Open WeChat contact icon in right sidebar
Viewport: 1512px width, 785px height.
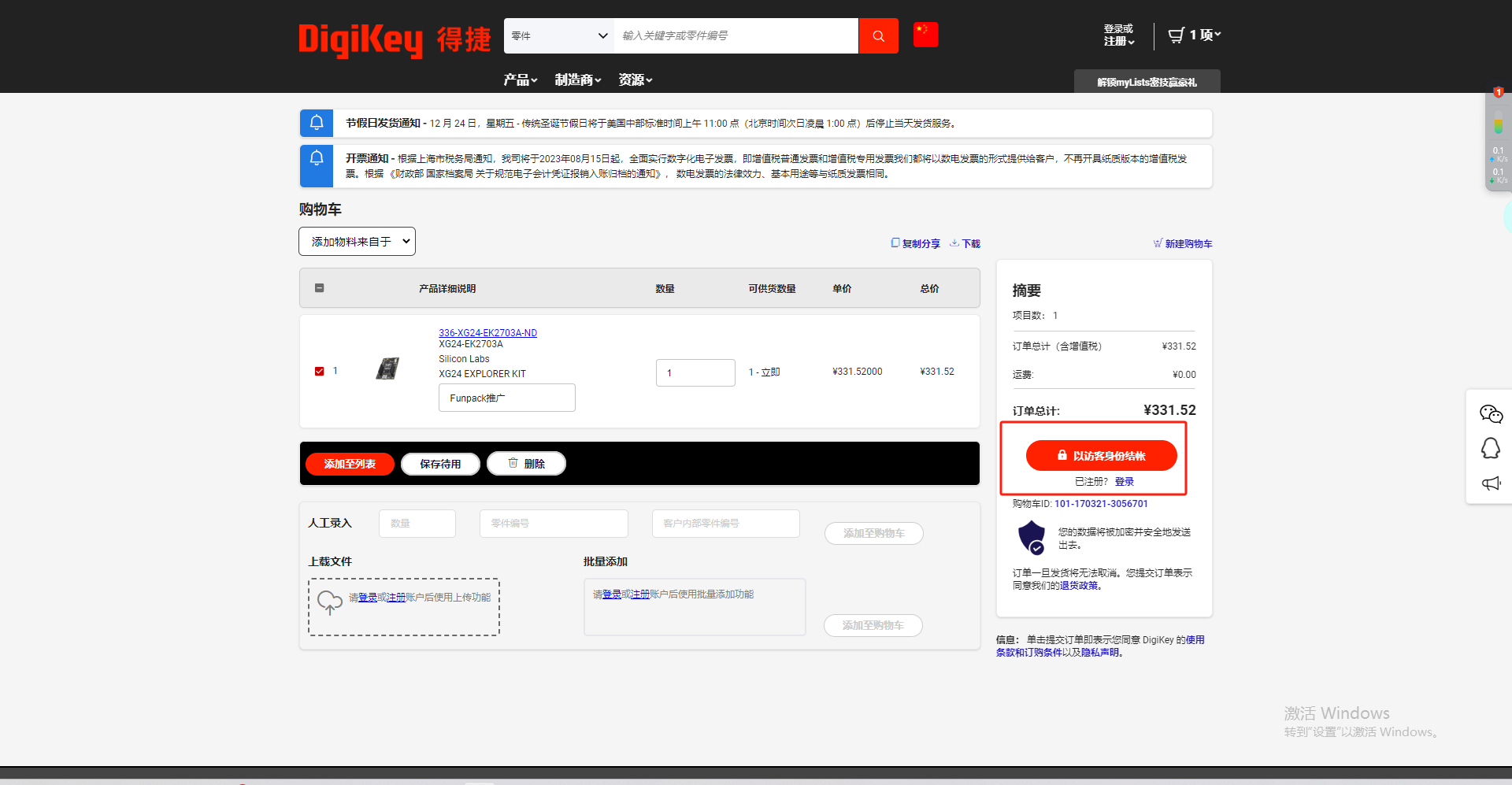pos(1490,413)
